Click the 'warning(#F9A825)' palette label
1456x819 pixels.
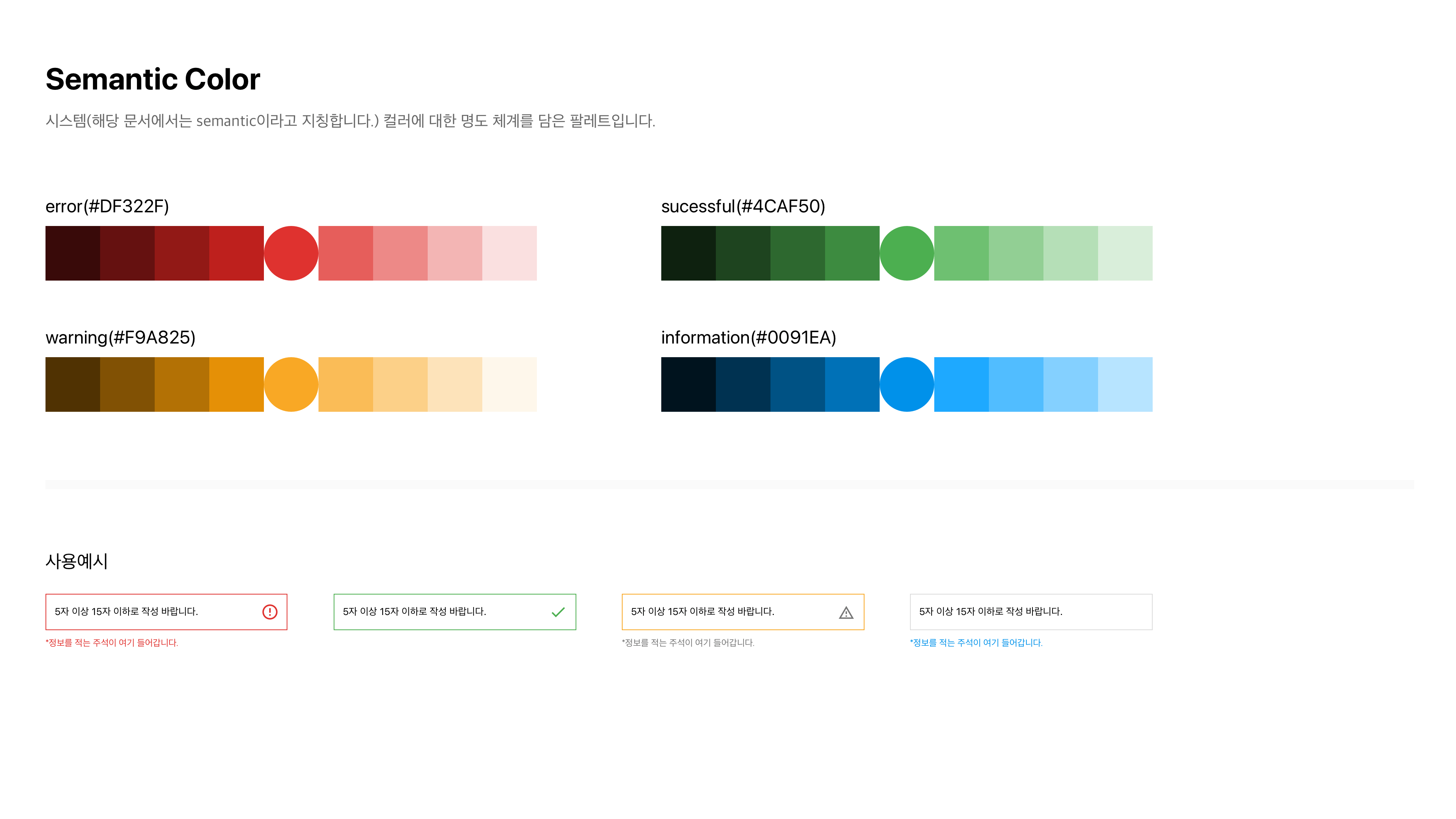click(121, 337)
